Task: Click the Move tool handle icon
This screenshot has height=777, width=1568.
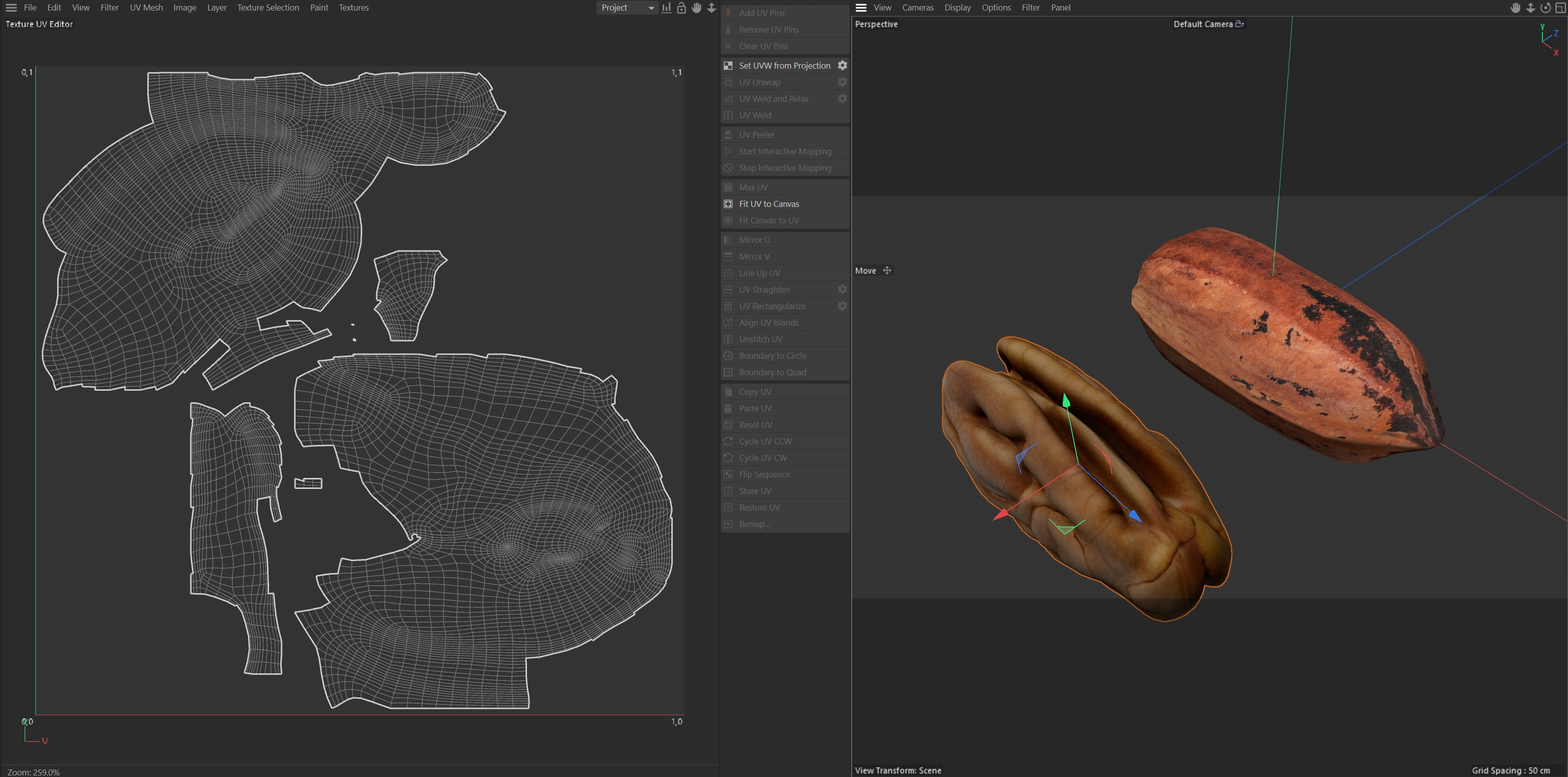Action: [x=887, y=271]
